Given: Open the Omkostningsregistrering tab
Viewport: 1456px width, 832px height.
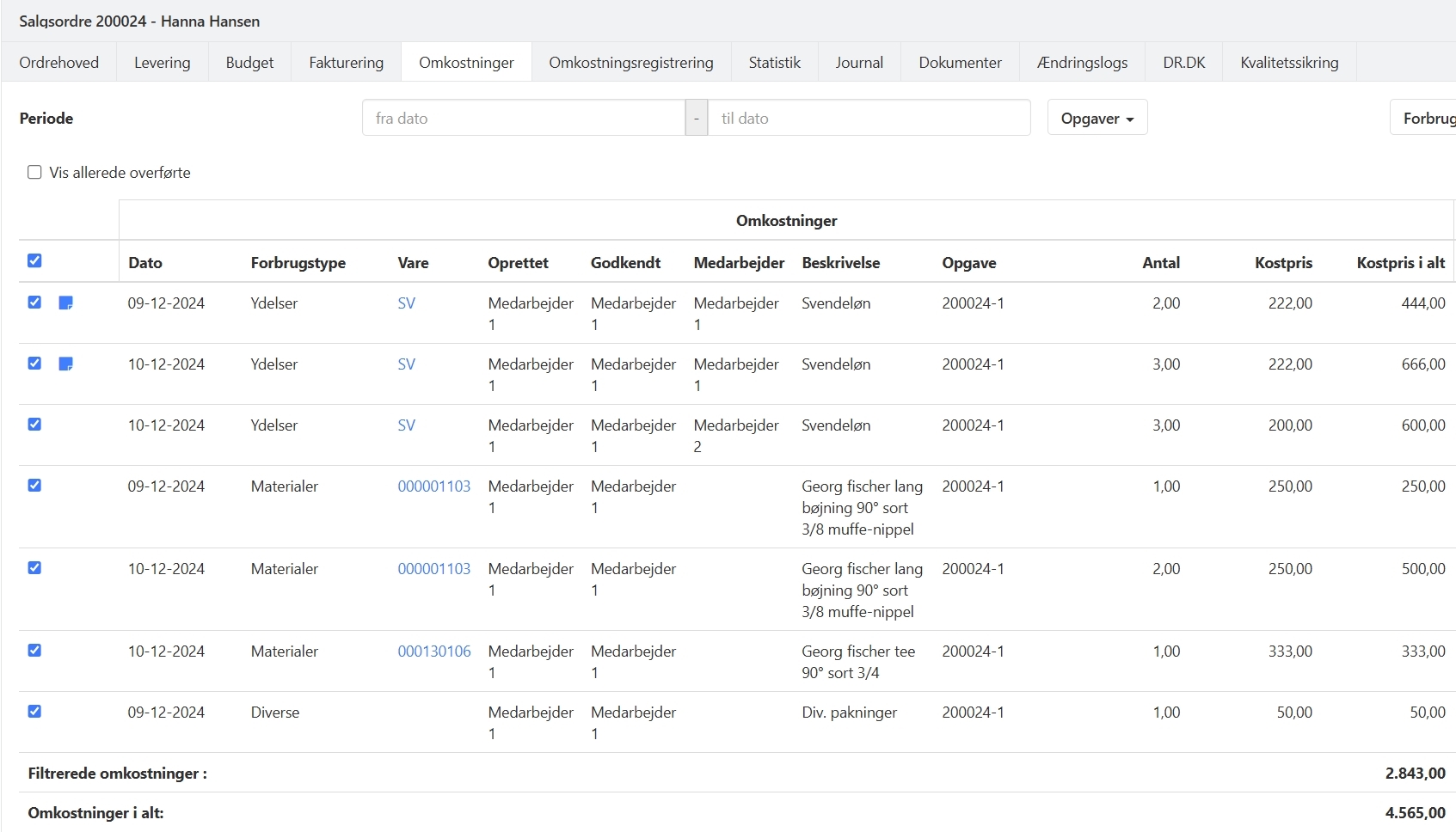Looking at the screenshot, I should [x=630, y=63].
